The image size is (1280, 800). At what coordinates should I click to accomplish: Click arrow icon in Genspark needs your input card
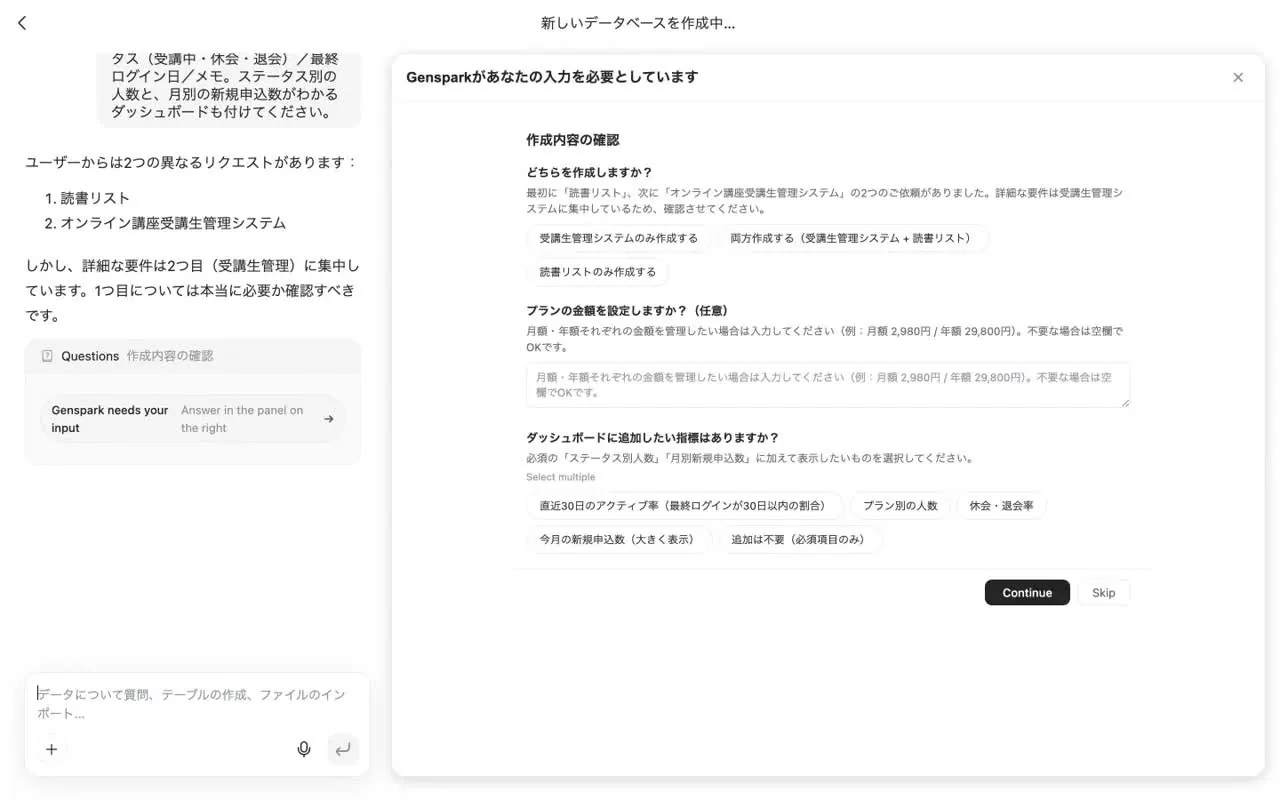(x=329, y=419)
